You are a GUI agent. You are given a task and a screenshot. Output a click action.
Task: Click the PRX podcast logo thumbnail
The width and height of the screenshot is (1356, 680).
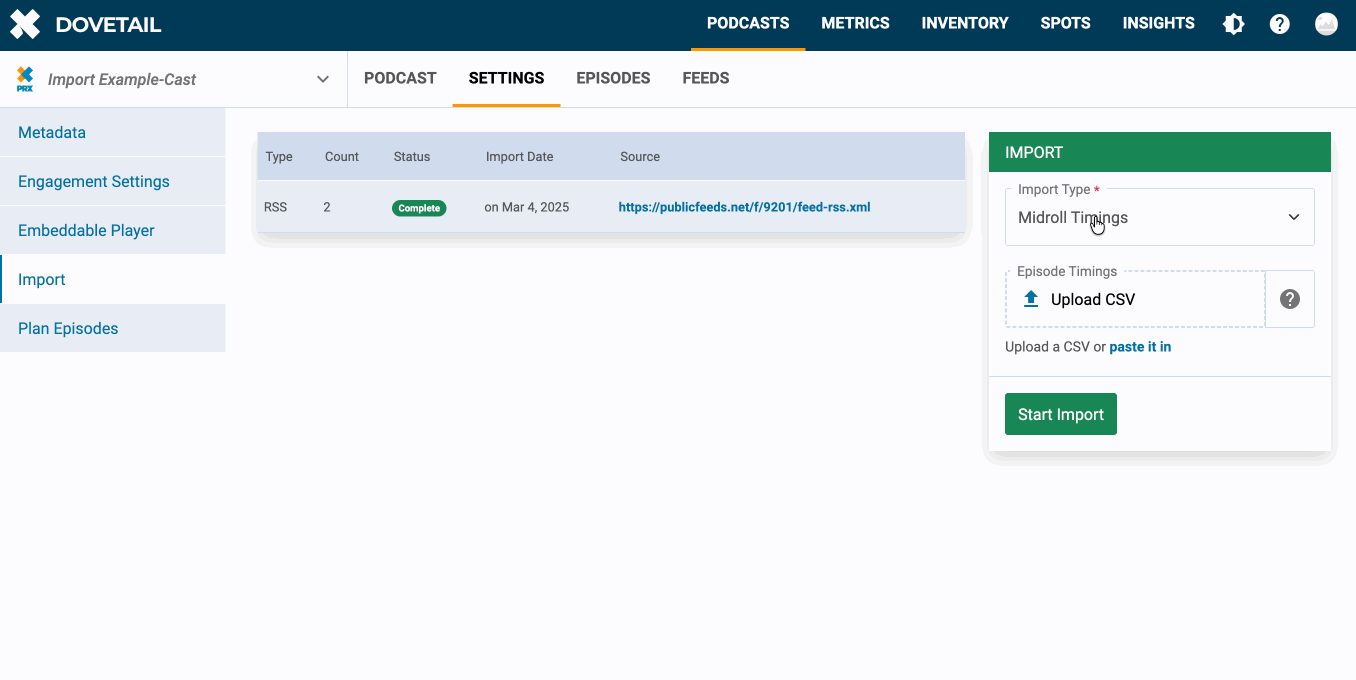click(25, 79)
